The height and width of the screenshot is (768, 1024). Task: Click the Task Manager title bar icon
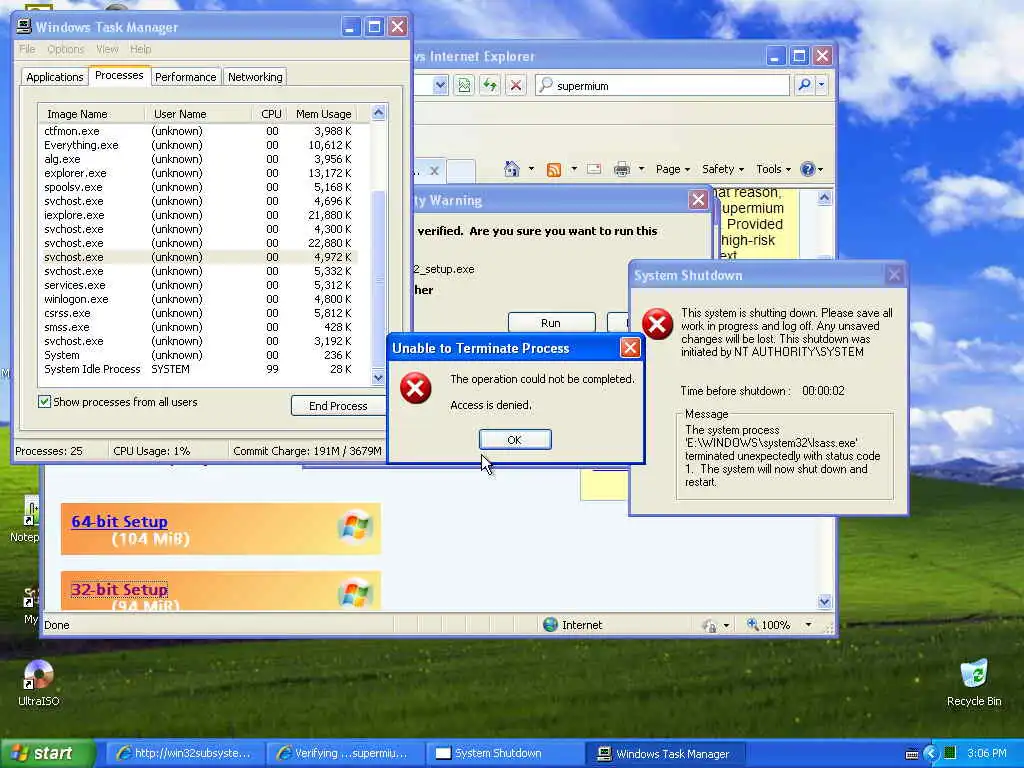(x=24, y=26)
